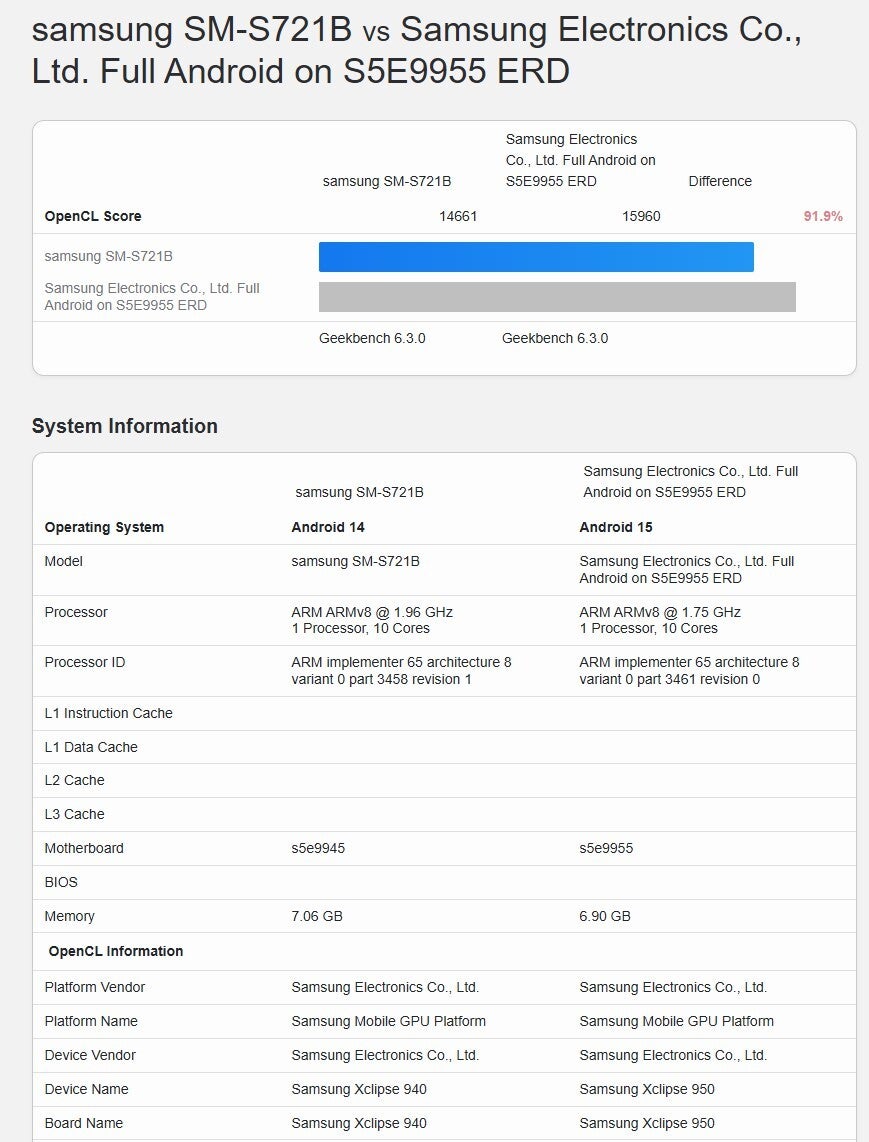Click the "Android 15" operating system cell
Screen dimensions: 869x1142
pyautogui.click(x=616, y=527)
